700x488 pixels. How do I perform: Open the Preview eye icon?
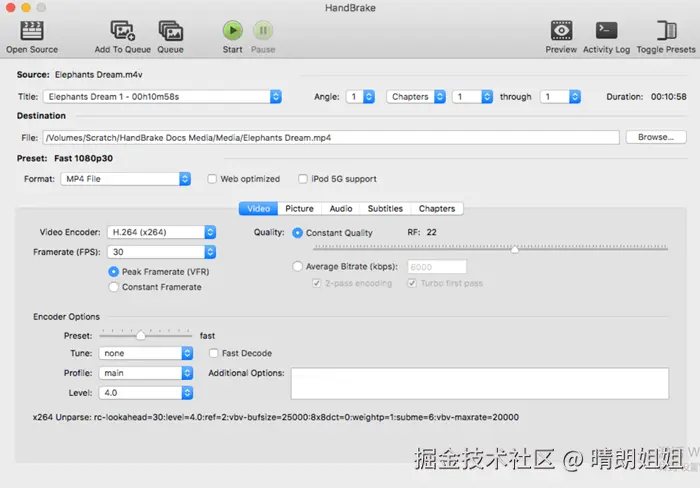(561, 31)
